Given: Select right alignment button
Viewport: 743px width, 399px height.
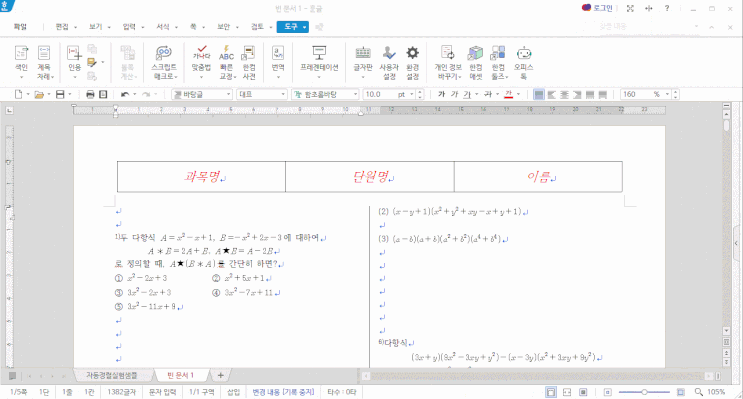Looking at the screenshot, I should pyautogui.click(x=577, y=95).
